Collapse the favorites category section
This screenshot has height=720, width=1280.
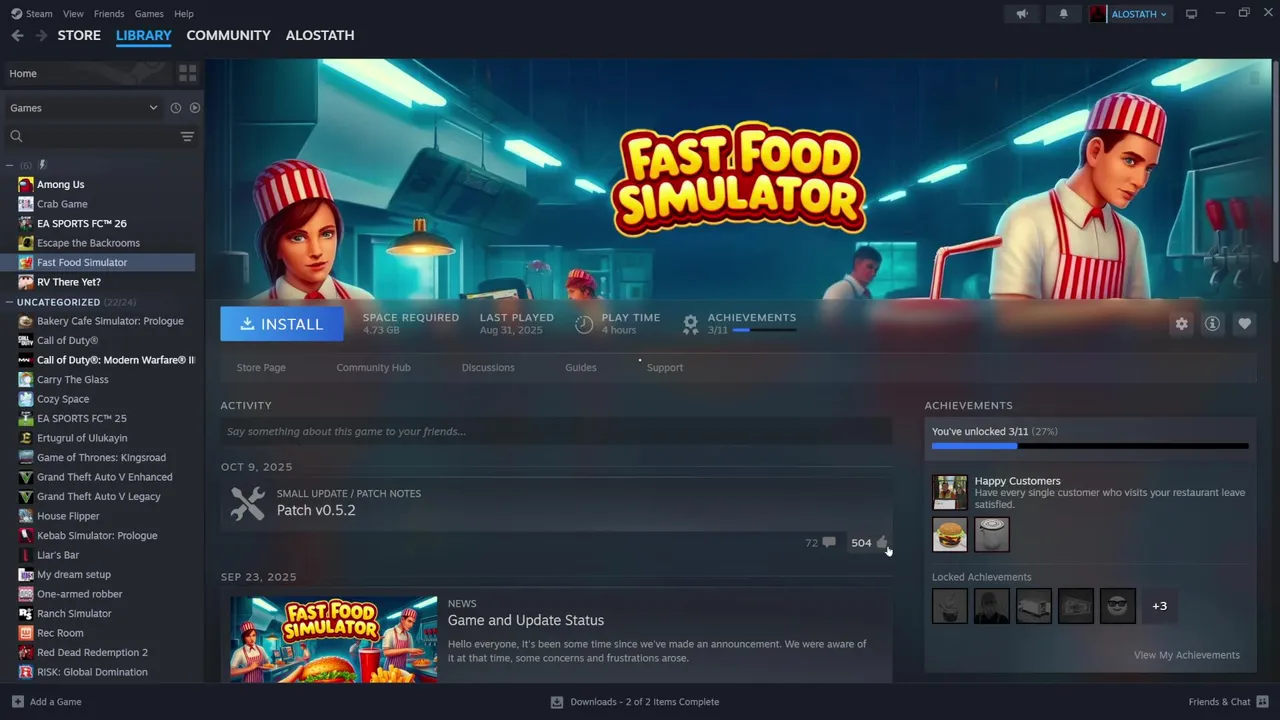[x=9, y=165]
